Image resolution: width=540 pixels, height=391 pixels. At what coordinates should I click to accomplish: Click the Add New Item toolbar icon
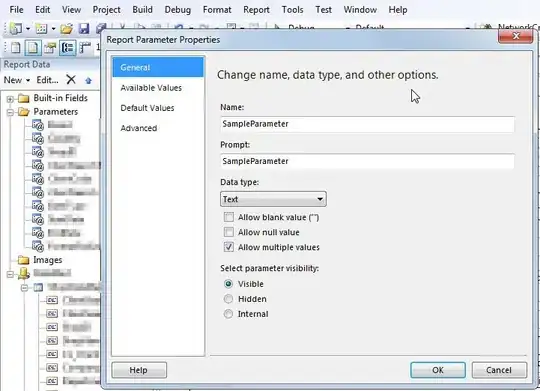41,29
